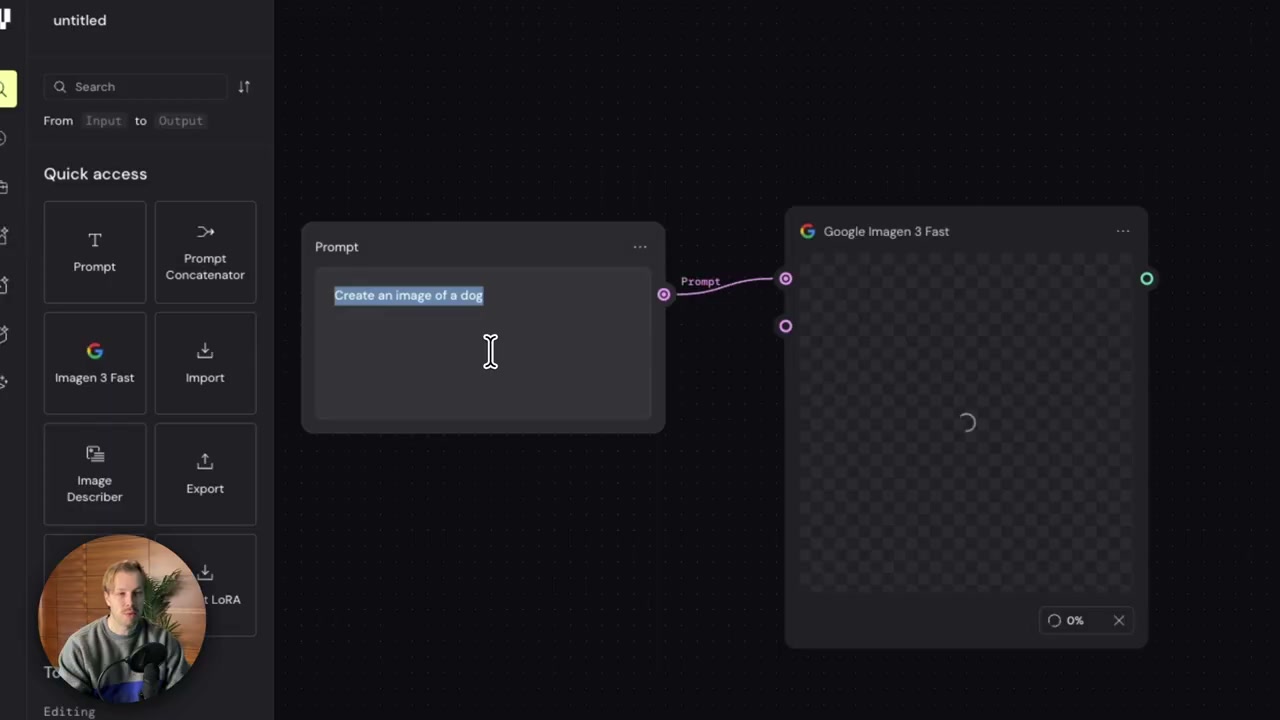Screen dimensions: 1280x720
Task: Select the Output filter chip
Action: (x=180, y=121)
